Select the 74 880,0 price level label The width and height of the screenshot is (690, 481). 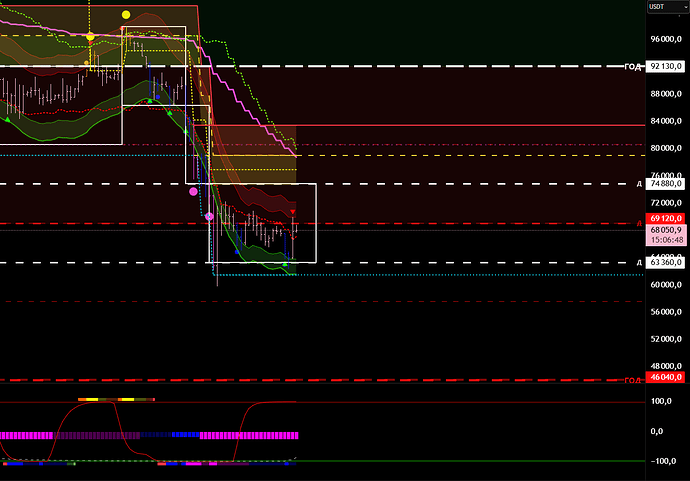pos(666,184)
